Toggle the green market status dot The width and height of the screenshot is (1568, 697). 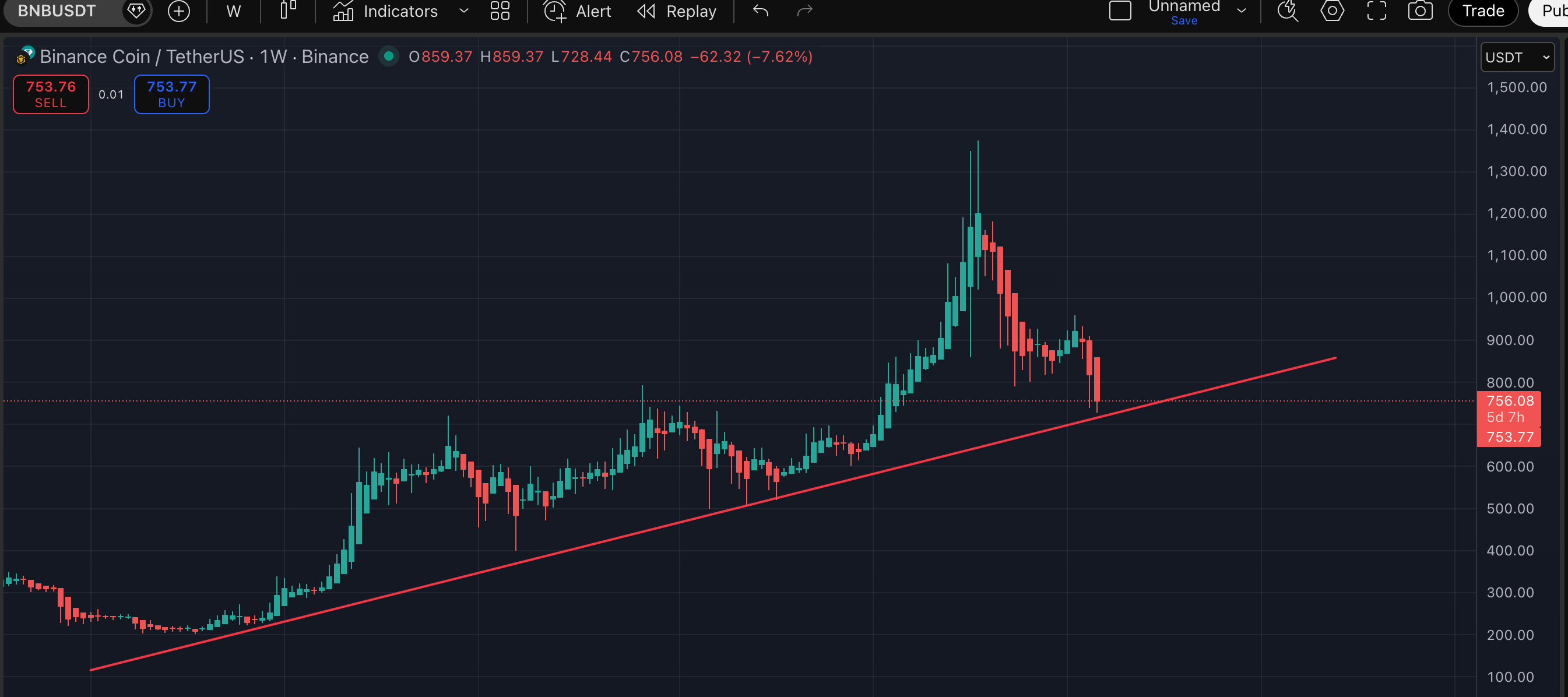(388, 57)
